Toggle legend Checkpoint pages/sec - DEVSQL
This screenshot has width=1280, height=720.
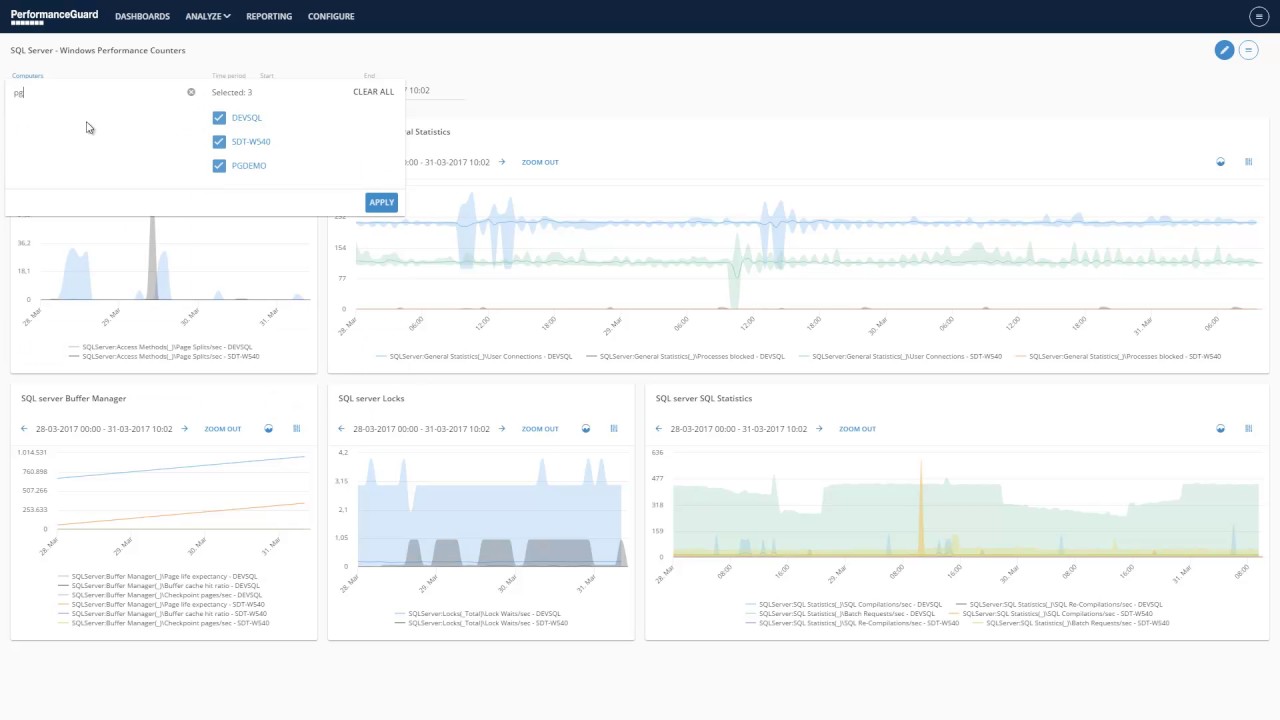[160, 595]
